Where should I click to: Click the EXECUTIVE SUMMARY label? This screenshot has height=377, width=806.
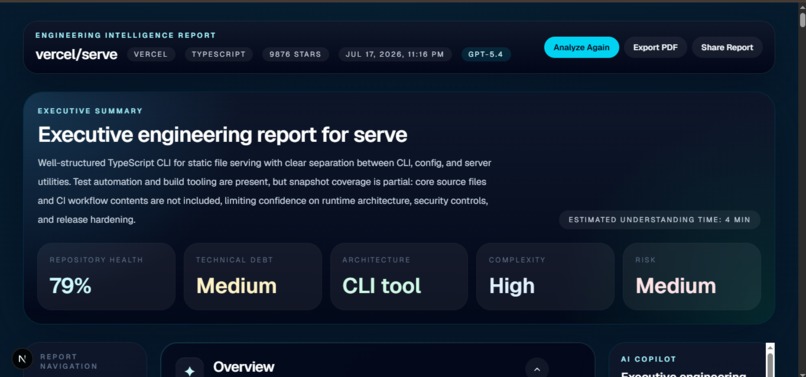coord(90,111)
